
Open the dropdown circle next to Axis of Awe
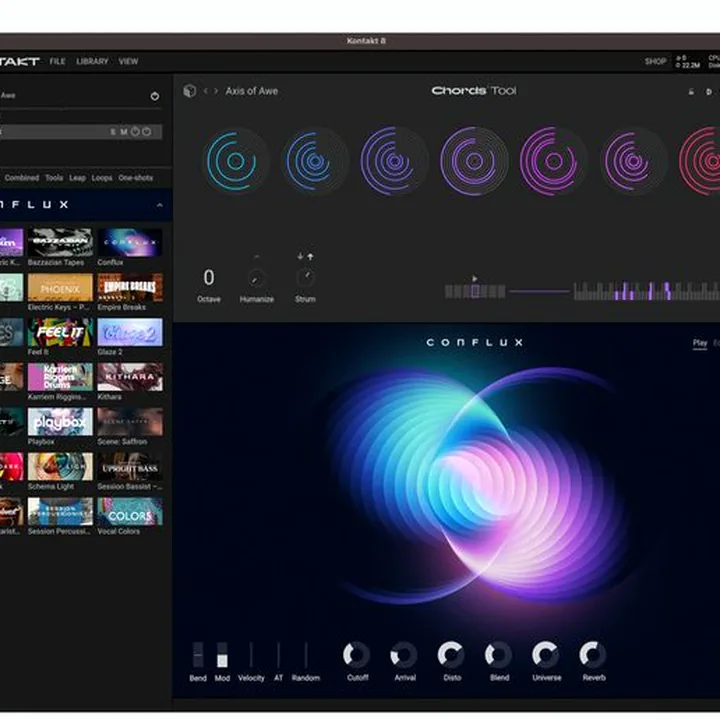[x=155, y=96]
